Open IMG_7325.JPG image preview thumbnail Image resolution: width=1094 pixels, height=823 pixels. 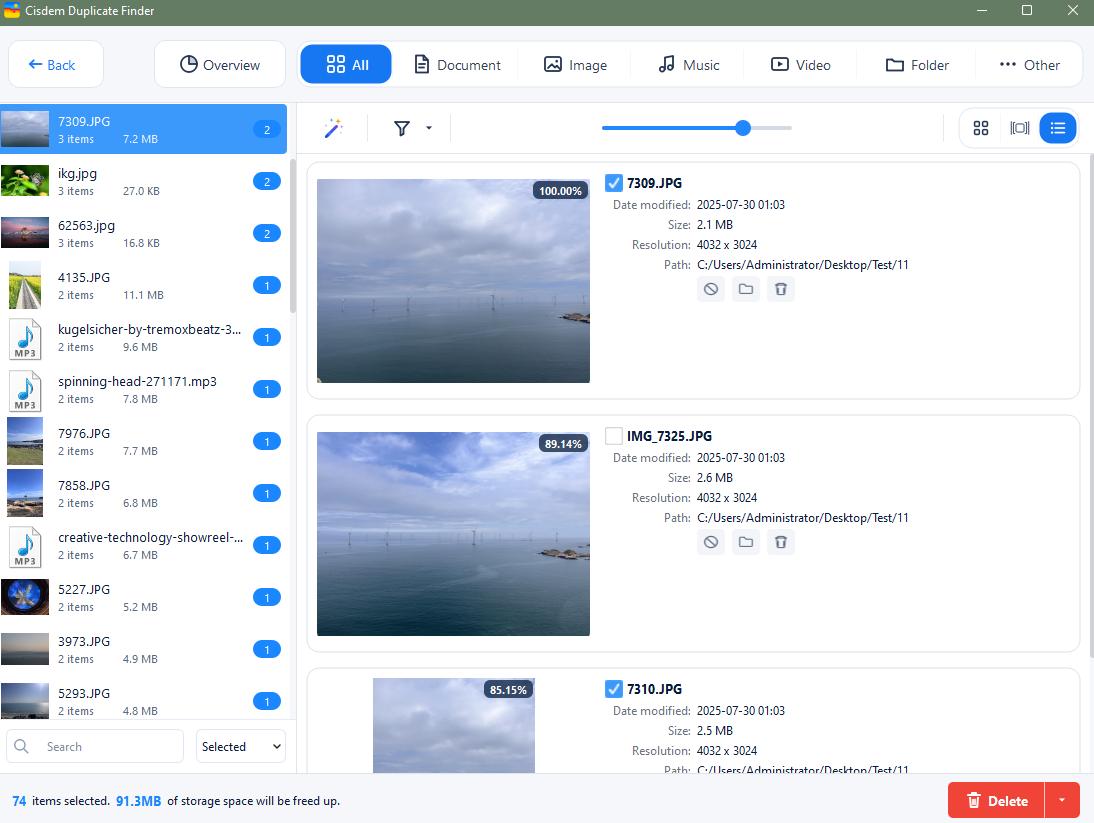click(454, 534)
